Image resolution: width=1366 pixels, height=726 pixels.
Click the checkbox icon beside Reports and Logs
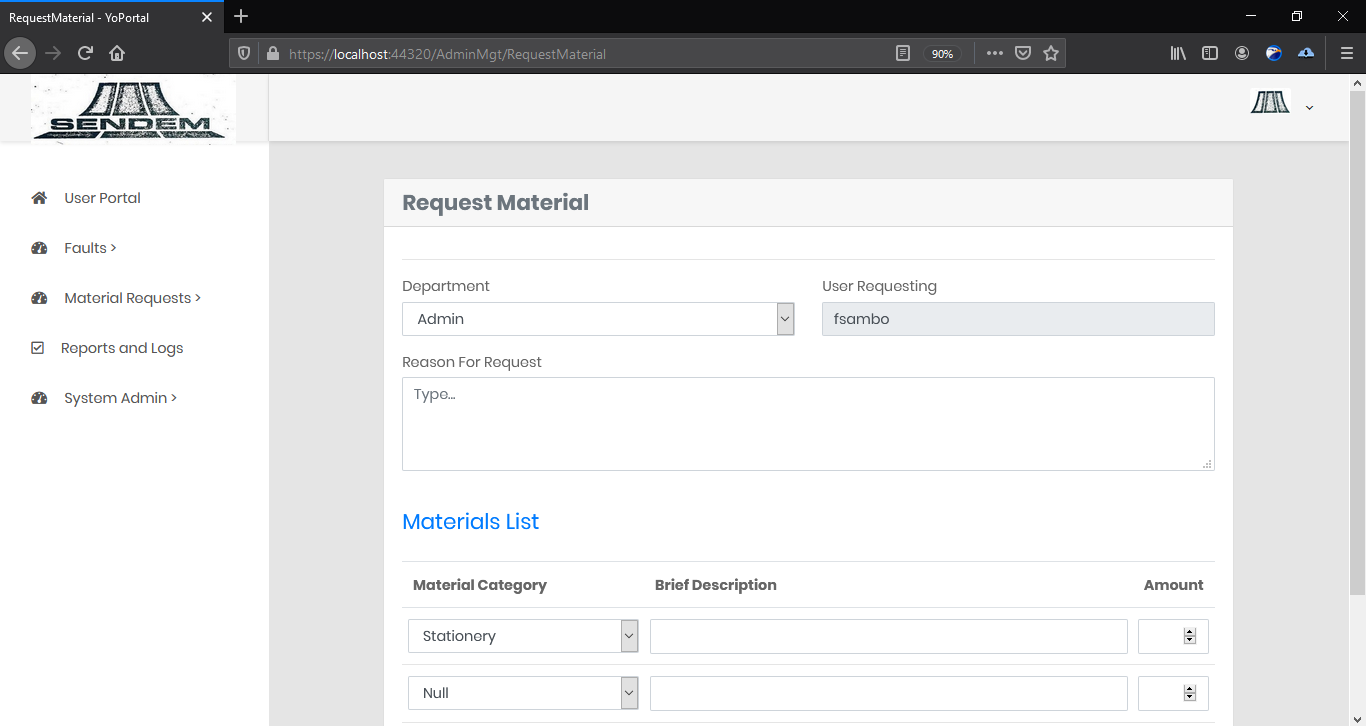coord(38,348)
